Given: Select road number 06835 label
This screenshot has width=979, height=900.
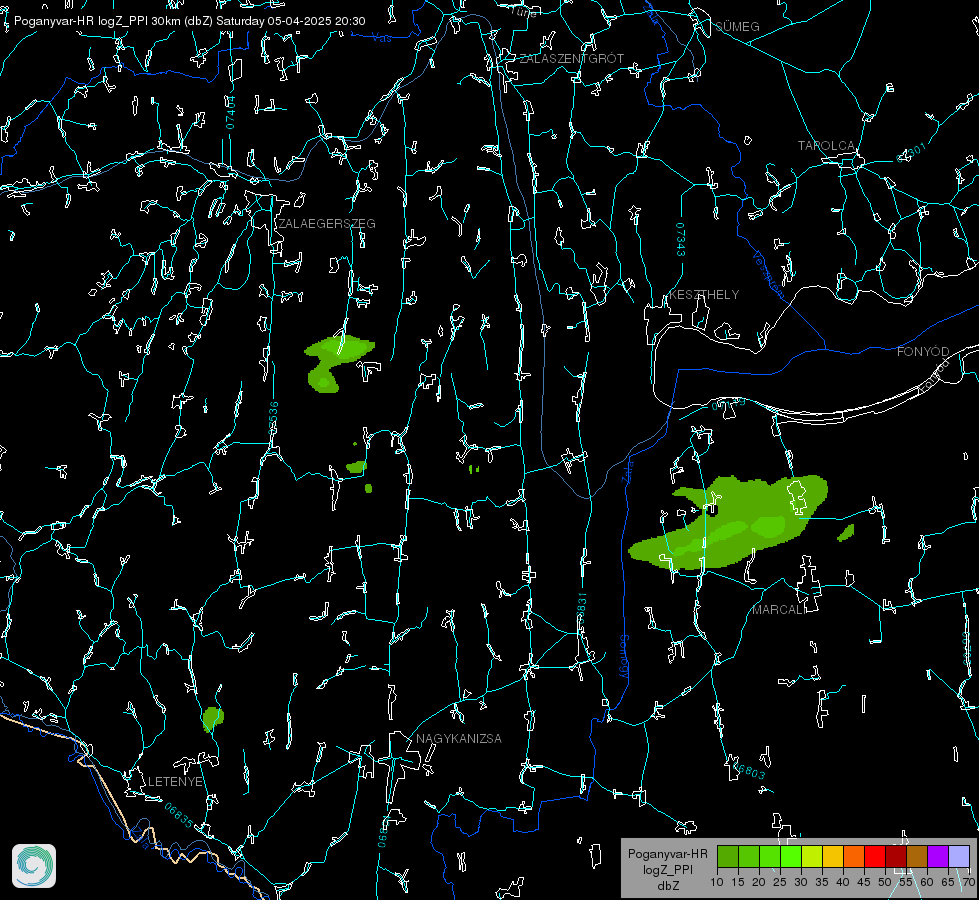Looking at the screenshot, I should coord(179,816).
